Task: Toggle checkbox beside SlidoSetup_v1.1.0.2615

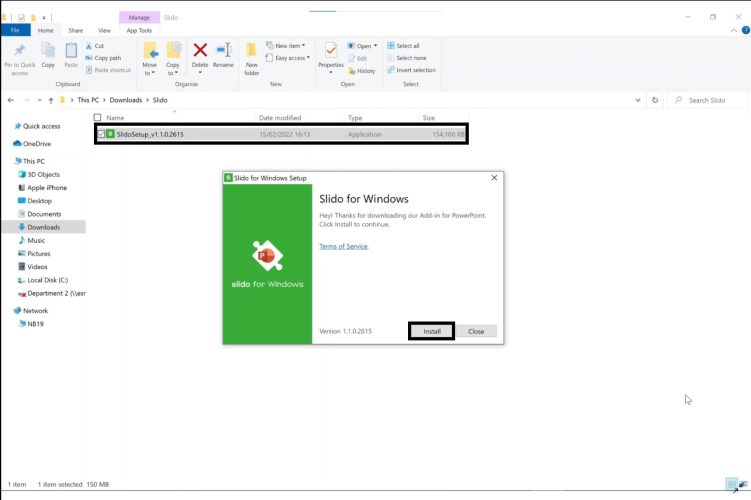Action: point(101,134)
